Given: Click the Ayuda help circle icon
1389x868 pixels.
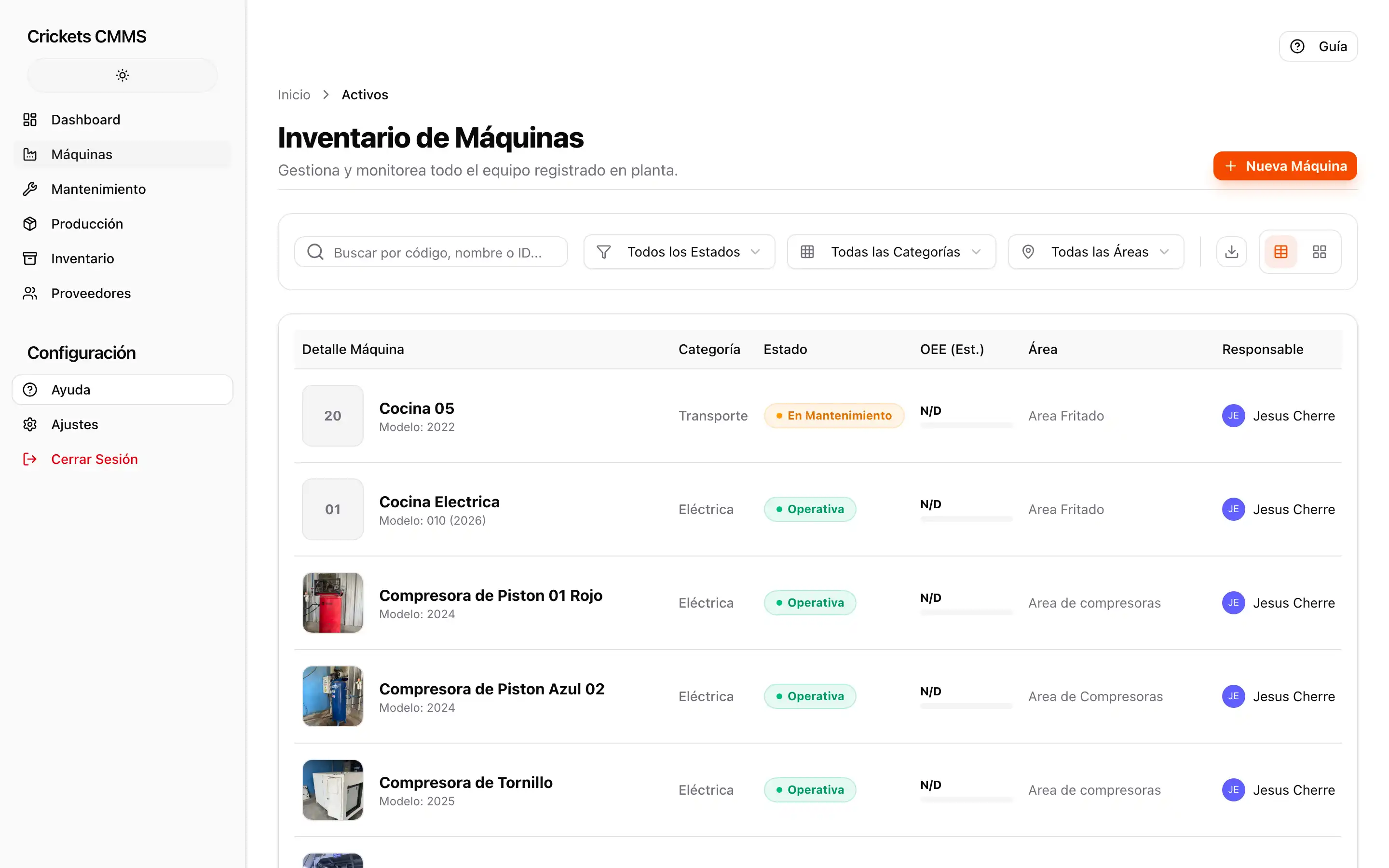Looking at the screenshot, I should pyautogui.click(x=30, y=390).
